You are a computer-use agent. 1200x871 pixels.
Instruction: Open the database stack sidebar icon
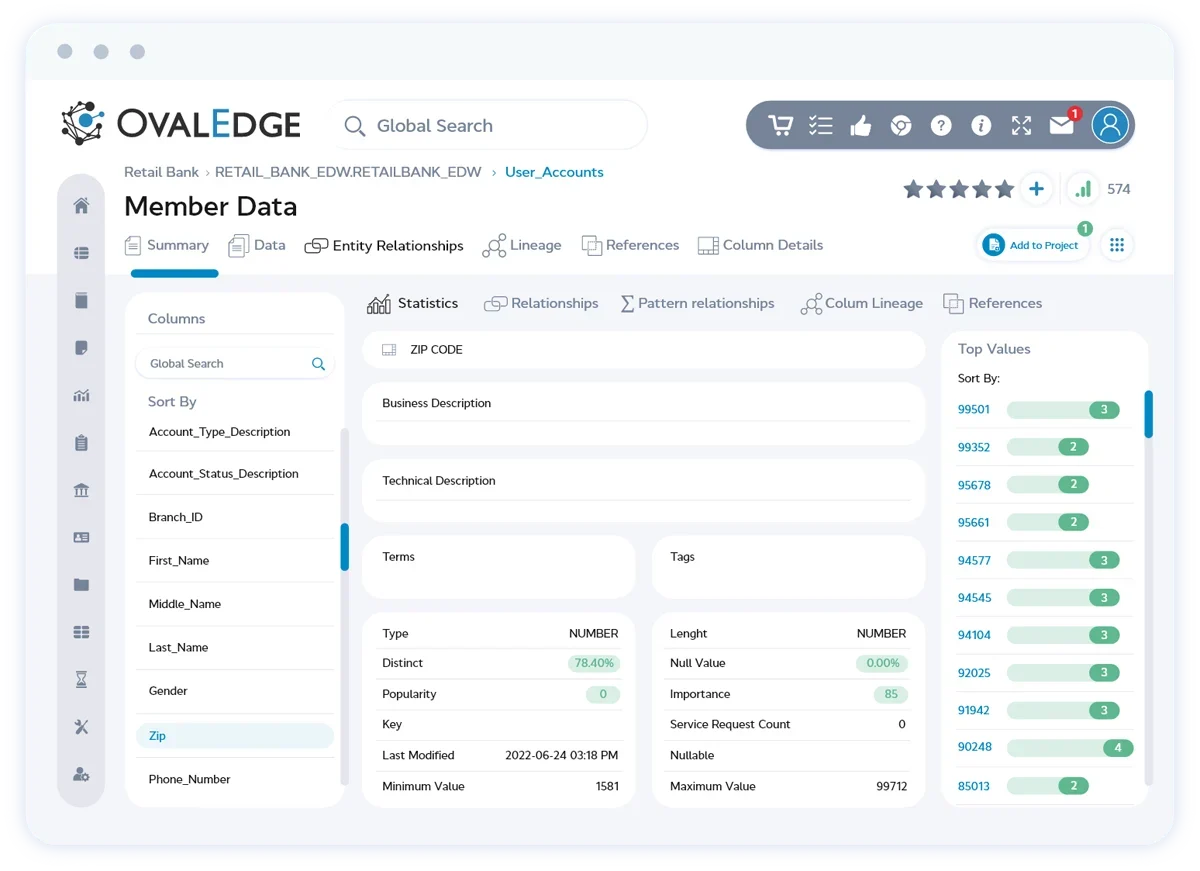pyautogui.click(x=82, y=253)
